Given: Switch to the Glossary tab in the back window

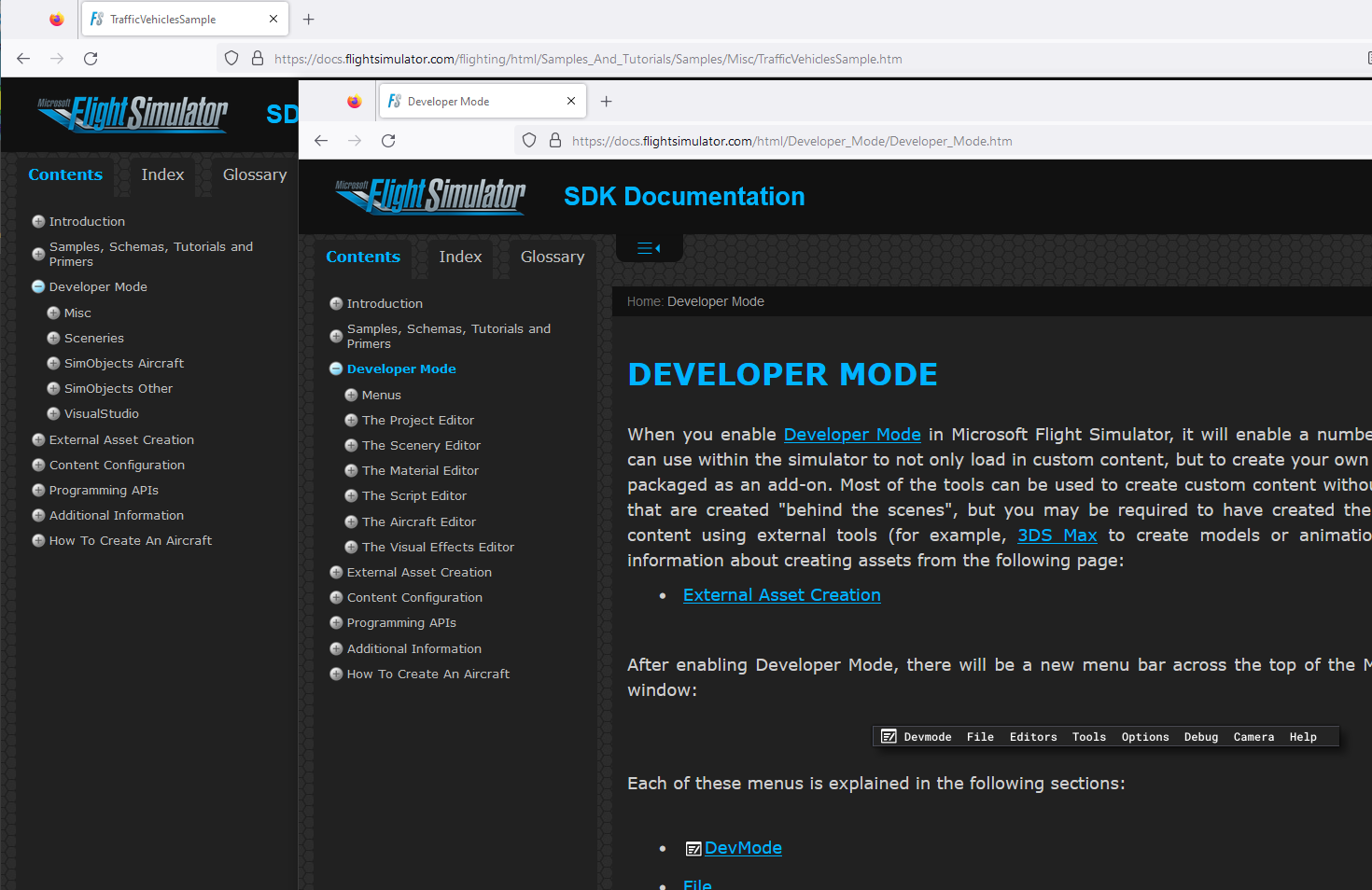Looking at the screenshot, I should (x=255, y=175).
